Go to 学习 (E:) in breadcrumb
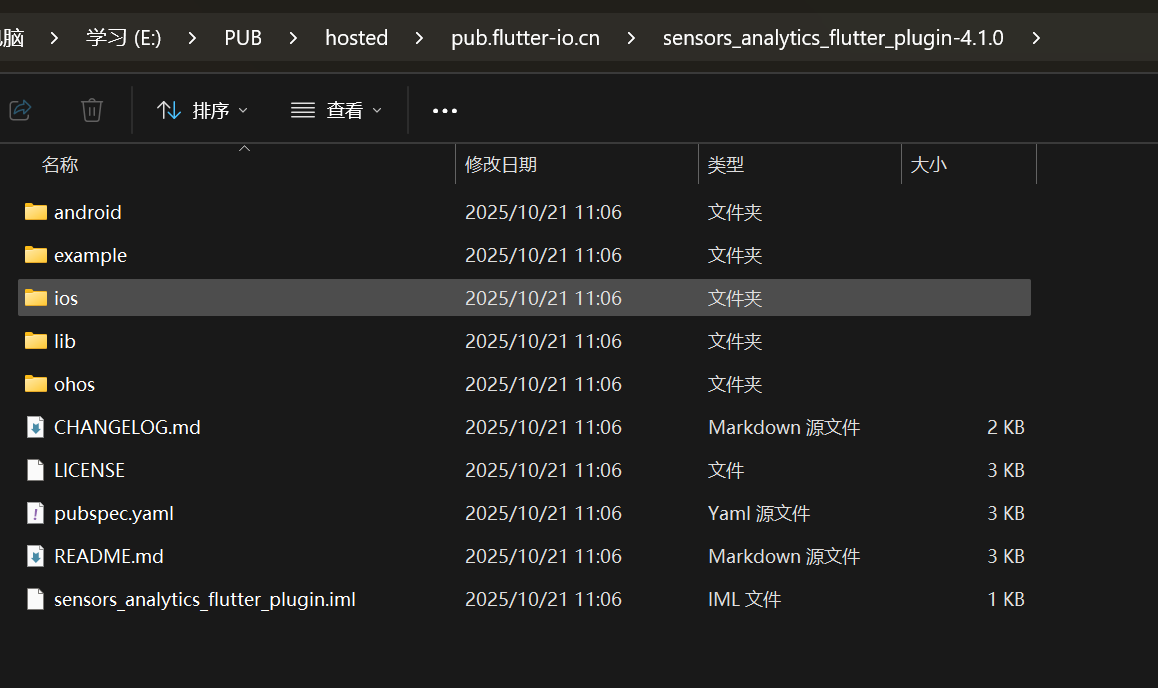 pos(123,38)
